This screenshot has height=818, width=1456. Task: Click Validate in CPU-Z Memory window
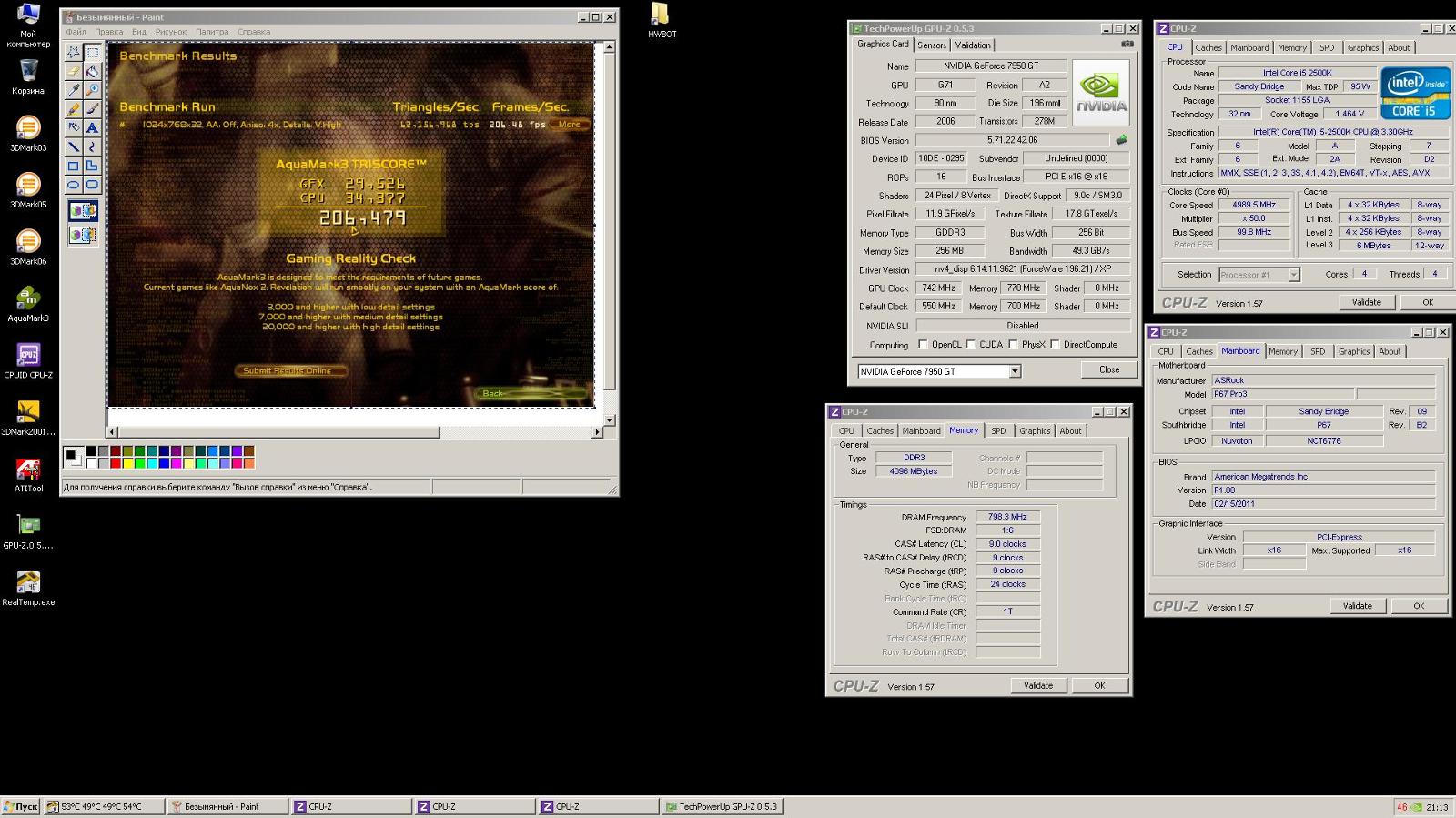(1038, 686)
